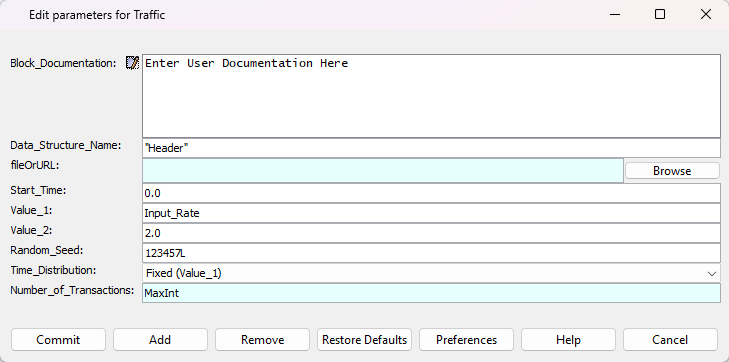The width and height of the screenshot is (729, 362).
Task: Click the Data_Structure_Name field
Action: (431, 148)
